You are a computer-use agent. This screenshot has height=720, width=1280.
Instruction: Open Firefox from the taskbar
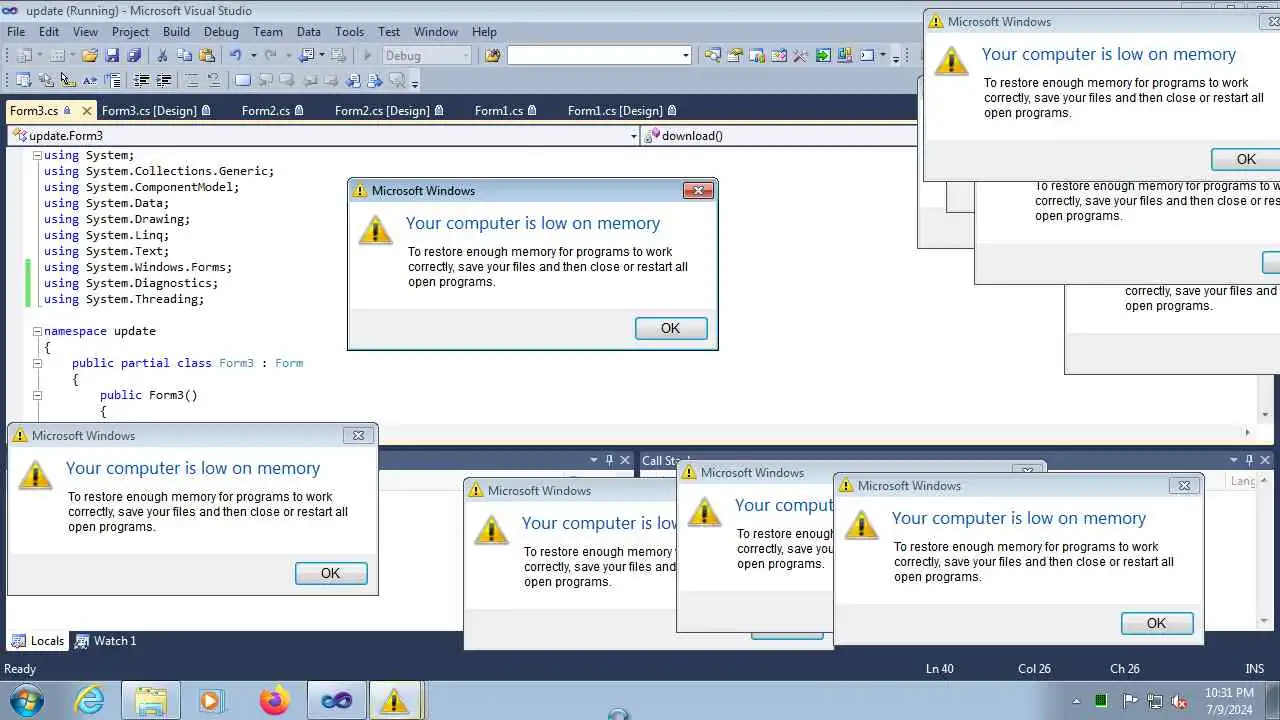(273, 700)
